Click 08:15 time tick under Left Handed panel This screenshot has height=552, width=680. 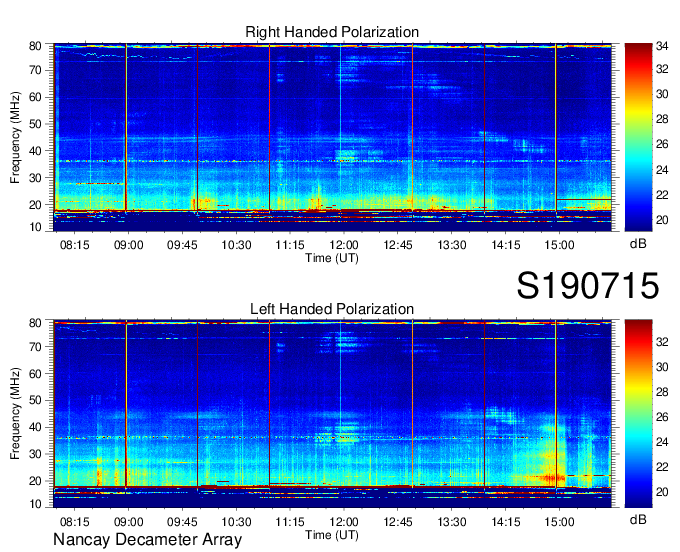tap(75, 522)
